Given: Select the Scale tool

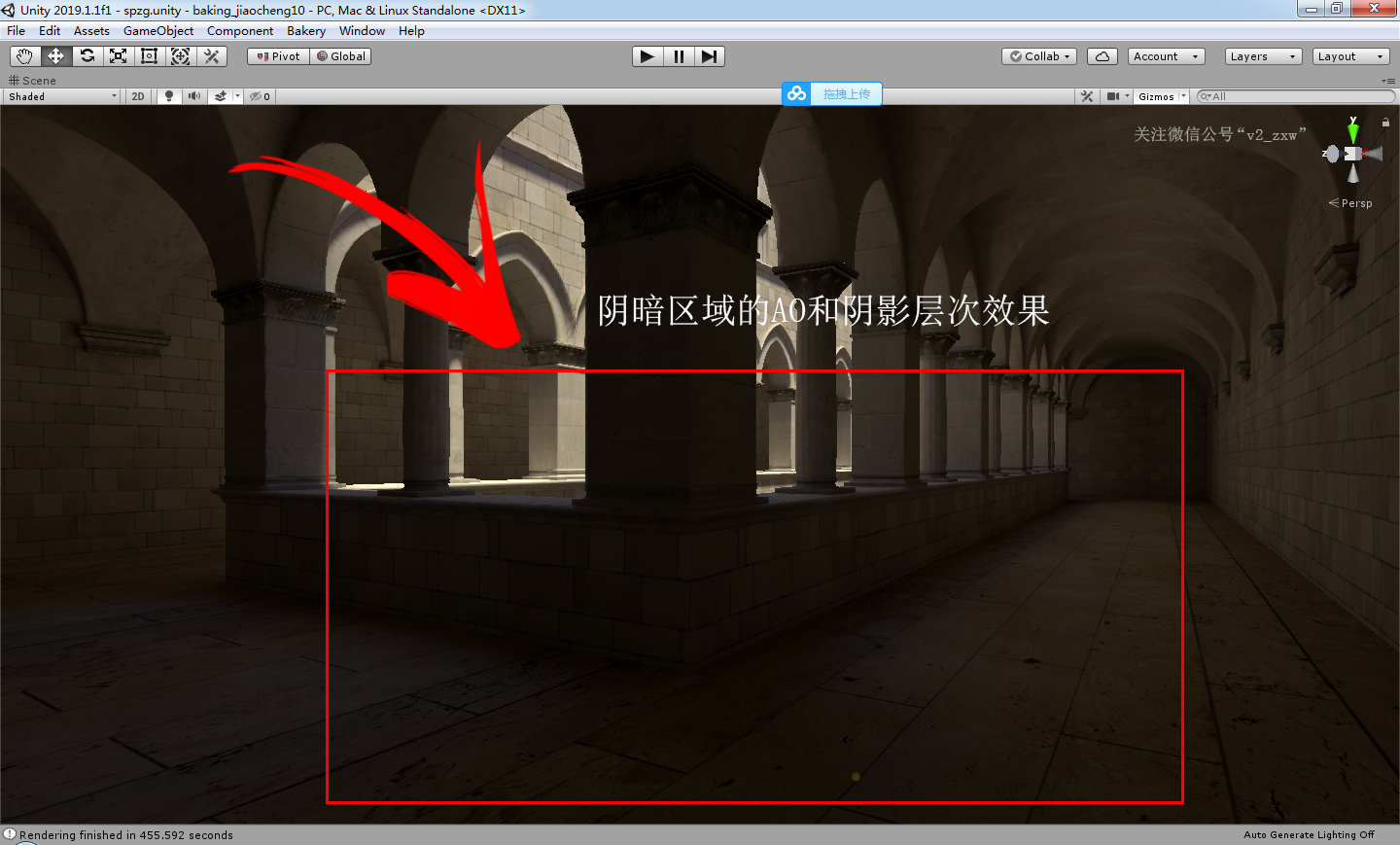Looking at the screenshot, I should pos(118,56).
